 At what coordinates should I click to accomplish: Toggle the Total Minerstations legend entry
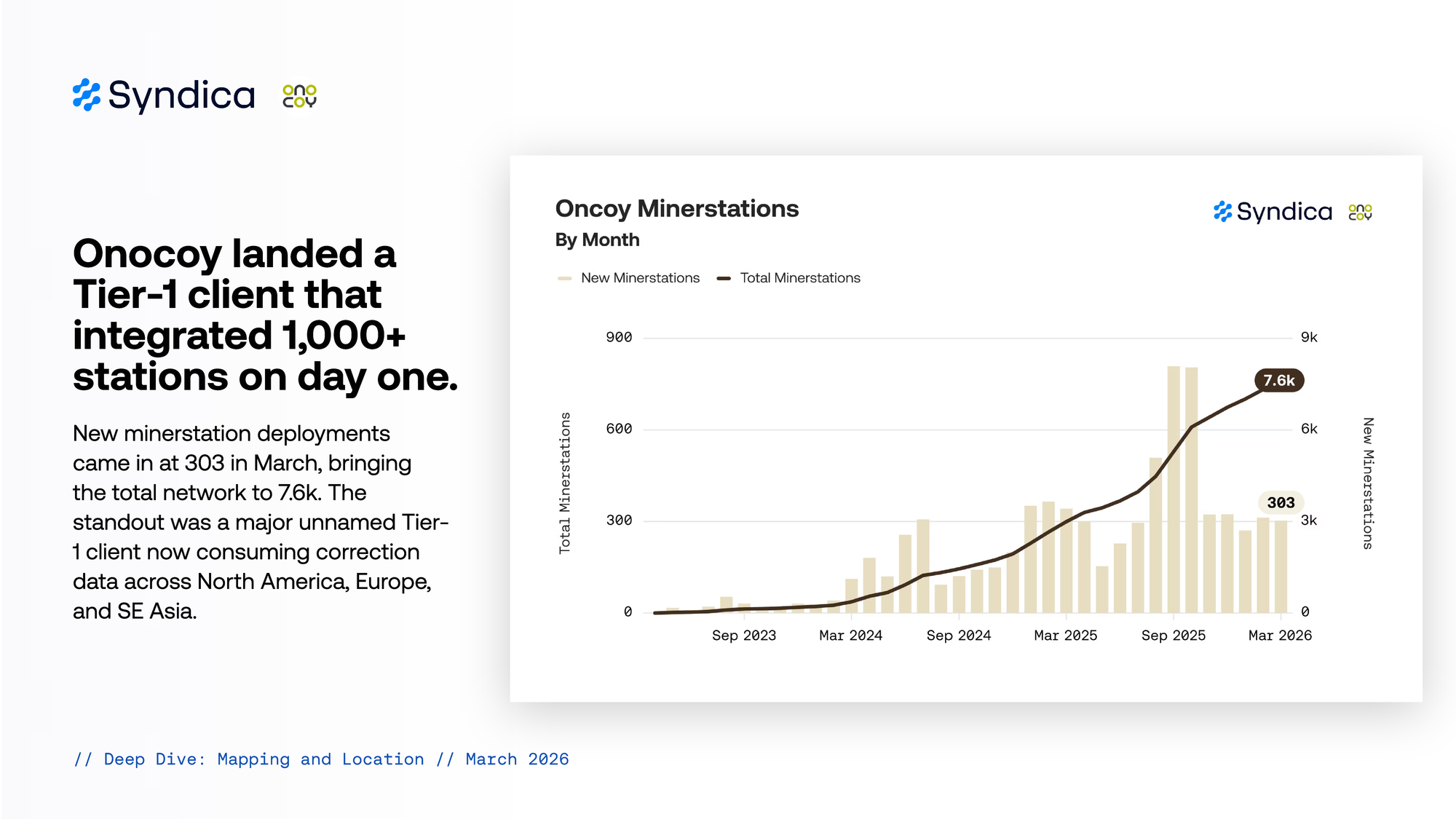tap(799, 278)
